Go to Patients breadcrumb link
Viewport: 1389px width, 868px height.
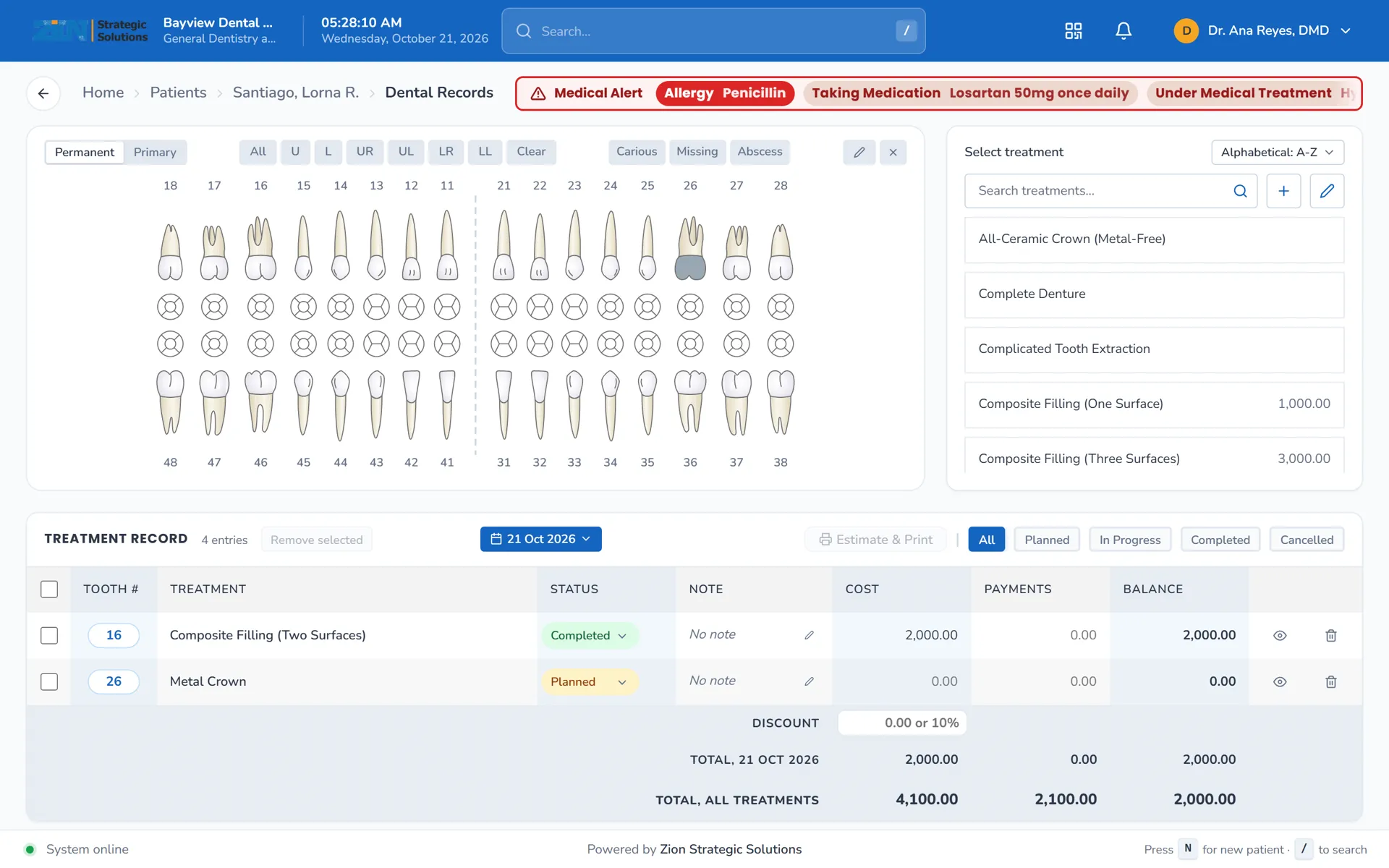point(178,93)
